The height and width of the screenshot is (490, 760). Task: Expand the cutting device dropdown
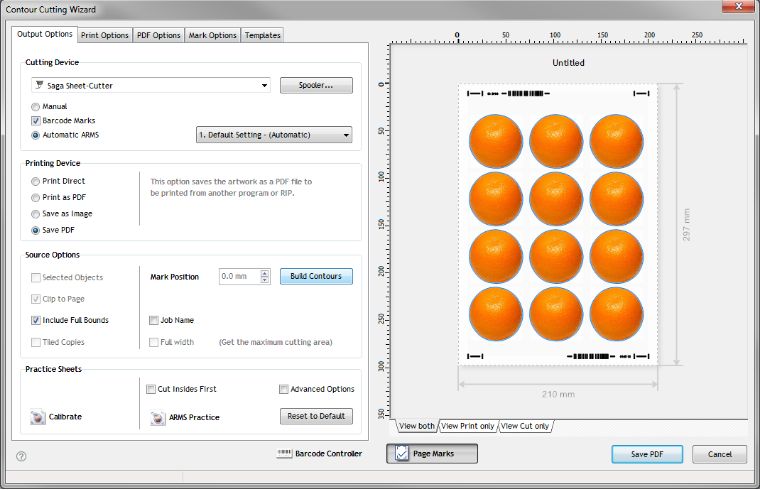[x=264, y=86]
